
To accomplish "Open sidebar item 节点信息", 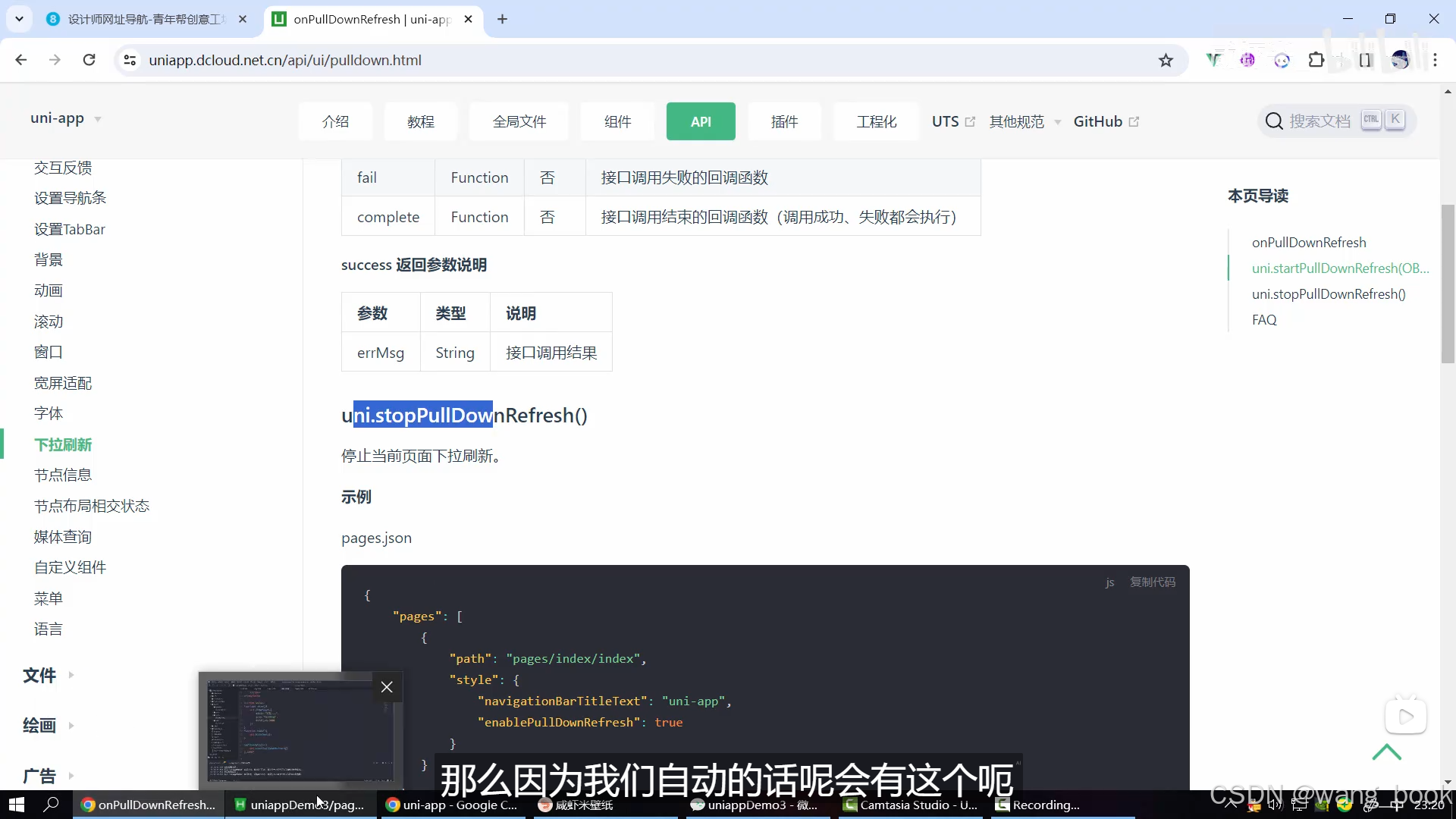I will [62, 475].
